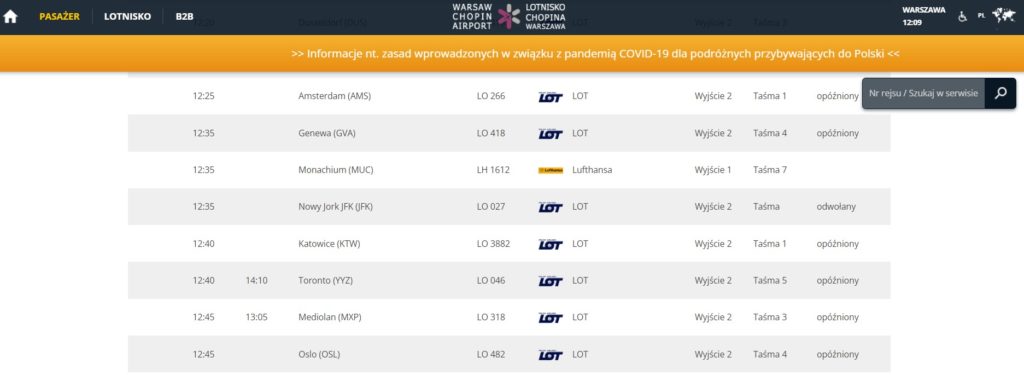Switch language using the PL selector
1024x375 pixels.
coord(981,16)
